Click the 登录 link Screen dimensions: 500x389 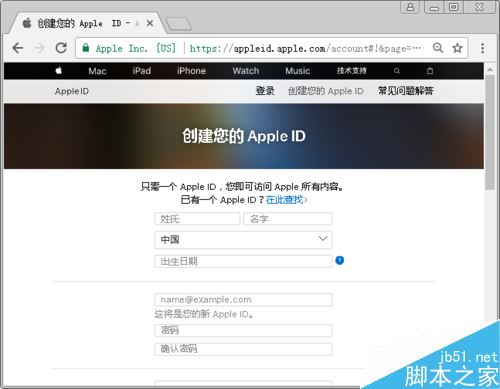click(x=265, y=91)
